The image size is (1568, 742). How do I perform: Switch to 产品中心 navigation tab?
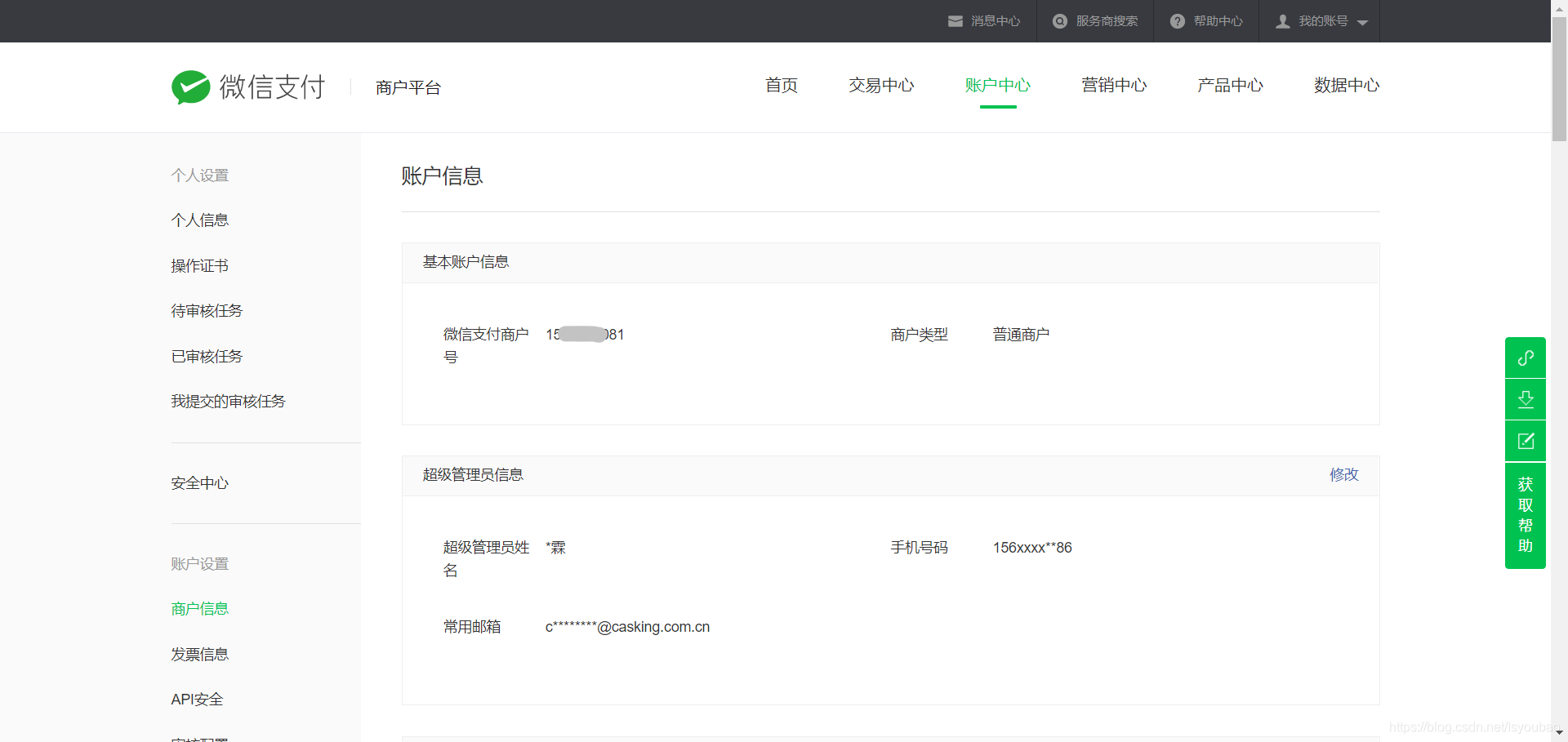[1230, 85]
